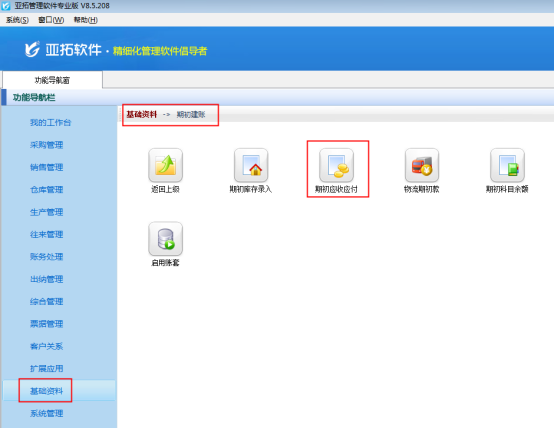Viewport: 554px width, 429px height.
Task: Open the 窗口(W) menu
Action: coord(51,20)
